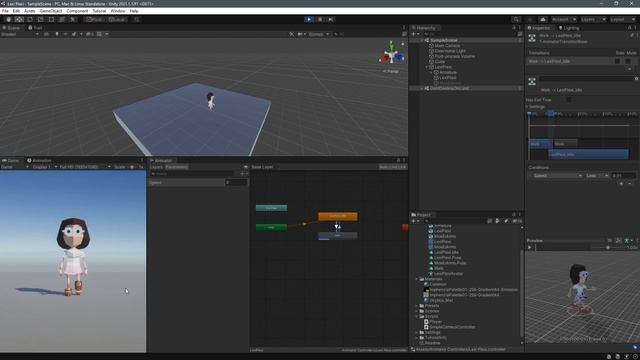Viewport: 640px width, 360px height.
Task: Open the GameObject menu
Action: (x=51, y=11)
